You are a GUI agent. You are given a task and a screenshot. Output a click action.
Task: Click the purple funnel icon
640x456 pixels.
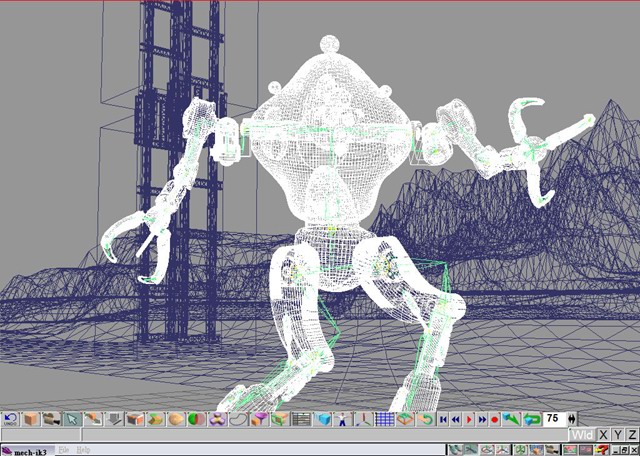tap(258, 420)
